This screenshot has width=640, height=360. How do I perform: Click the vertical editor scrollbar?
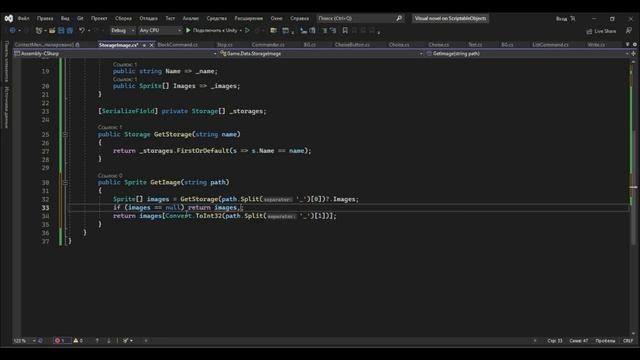pos(633,197)
